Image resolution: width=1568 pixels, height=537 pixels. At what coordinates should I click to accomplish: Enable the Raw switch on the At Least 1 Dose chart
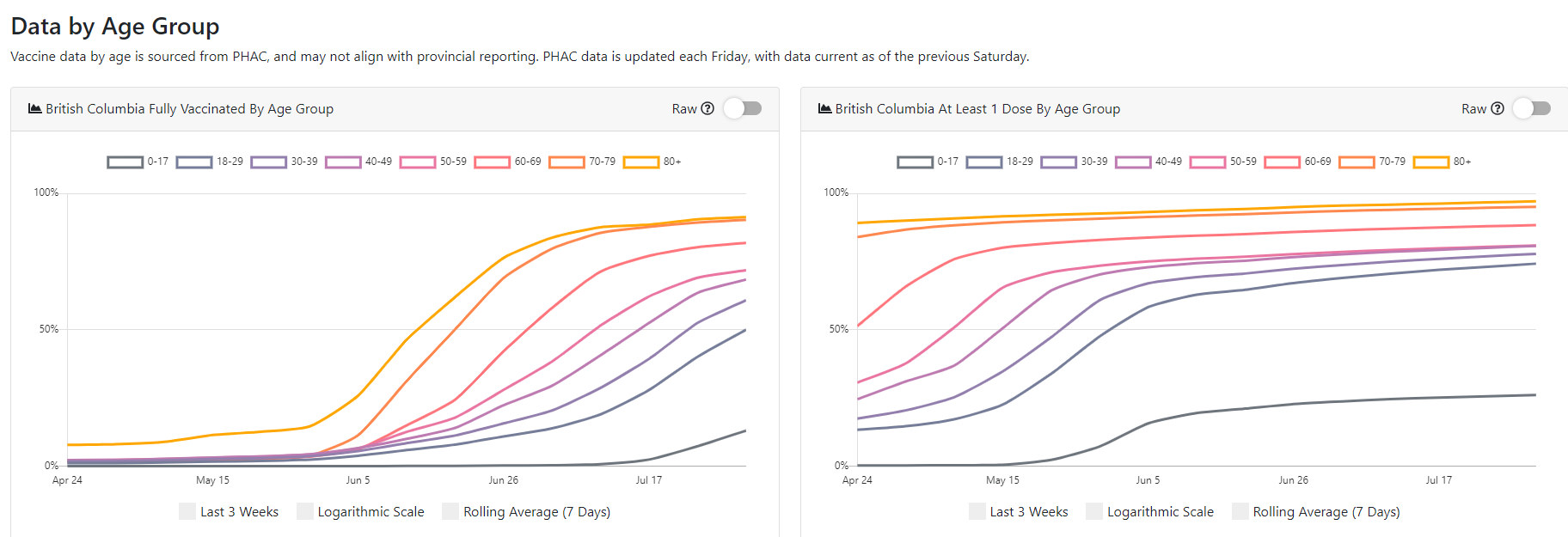tap(1532, 108)
